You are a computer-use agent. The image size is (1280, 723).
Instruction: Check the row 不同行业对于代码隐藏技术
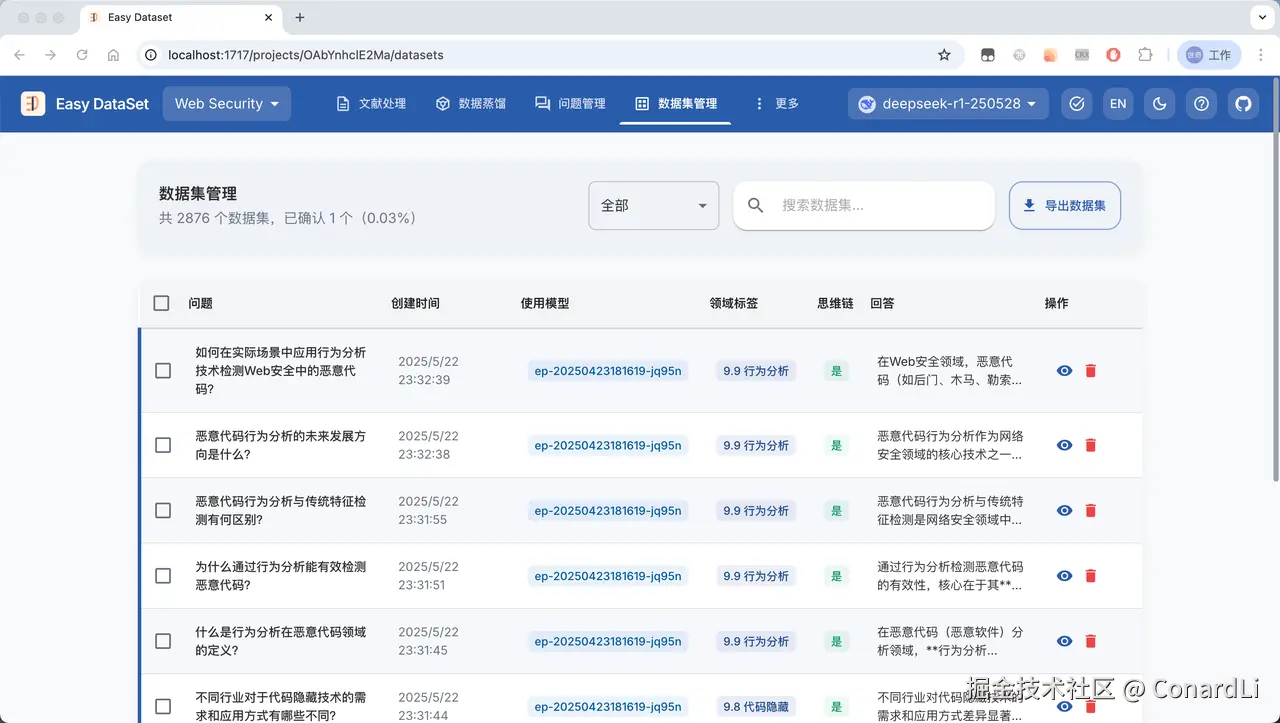tap(163, 706)
